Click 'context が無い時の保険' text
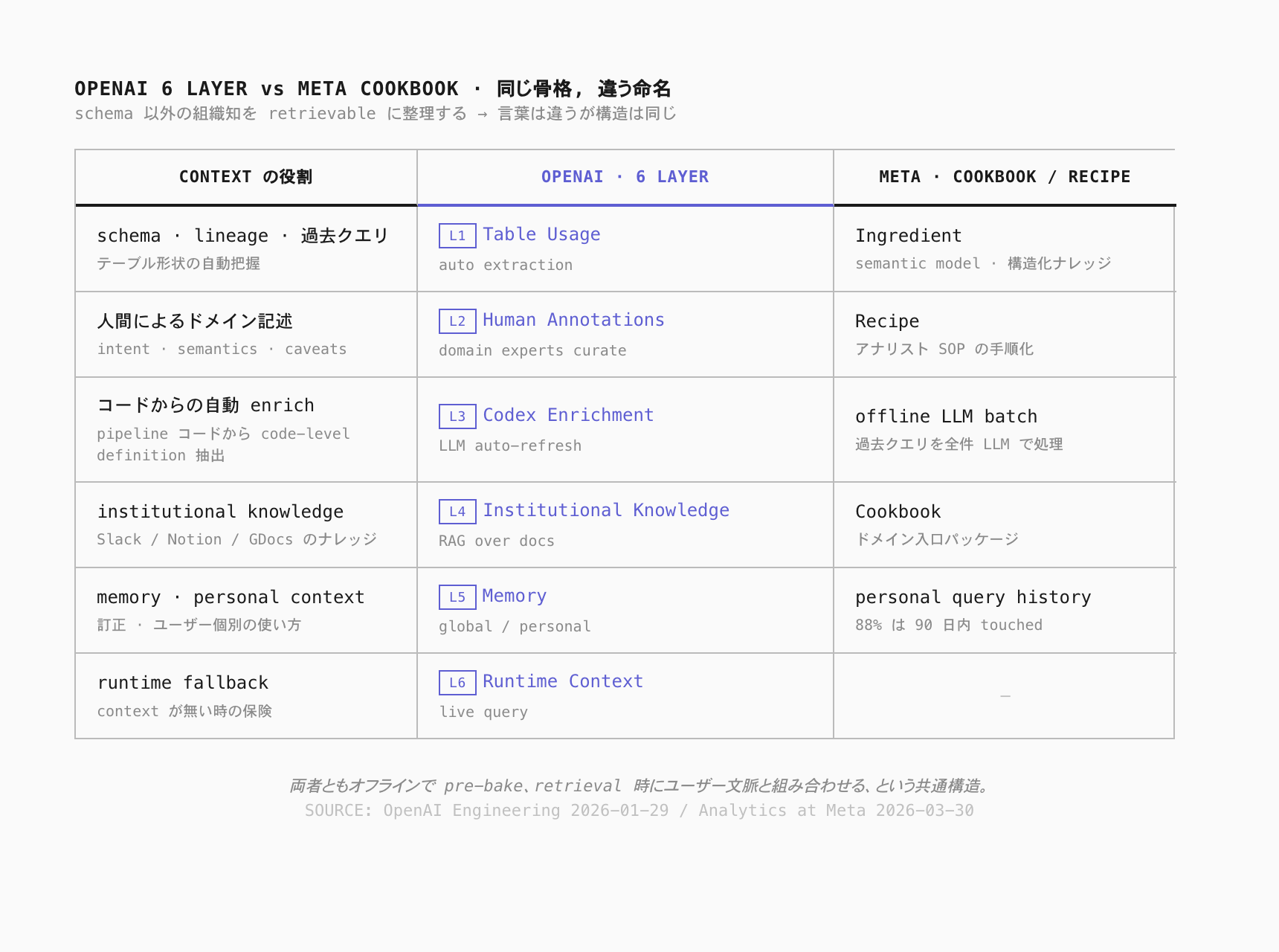Image resolution: width=1279 pixels, height=952 pixels. (184, 711)
